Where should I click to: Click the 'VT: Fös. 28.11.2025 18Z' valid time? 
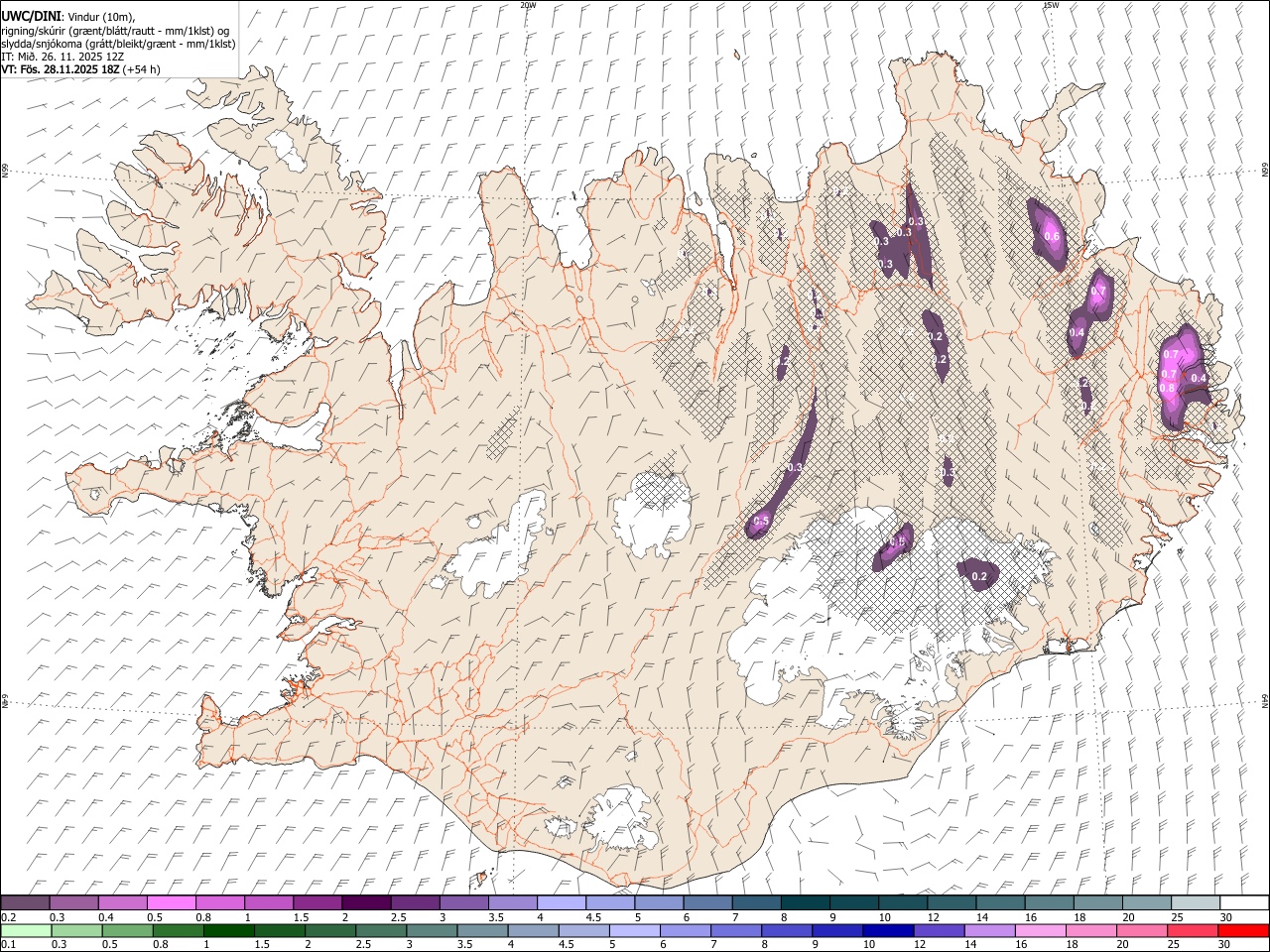[61, 69]
